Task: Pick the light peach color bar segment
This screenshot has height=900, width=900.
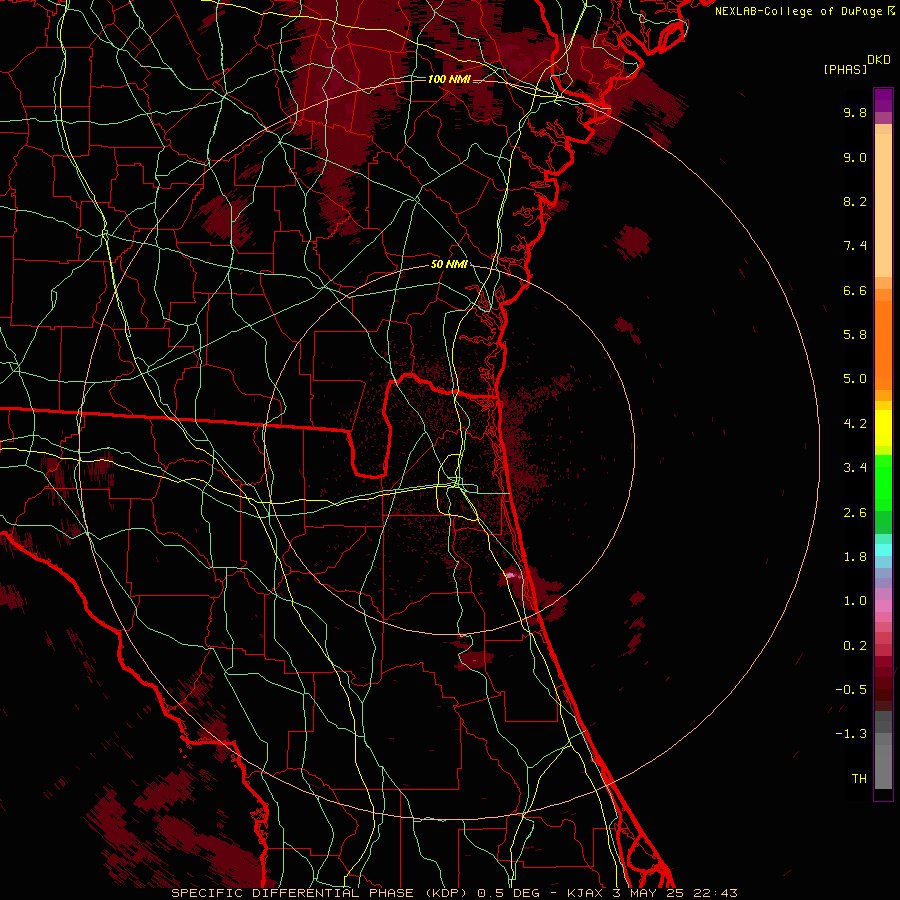Action: pyautogui.click(x=883, y=205)
